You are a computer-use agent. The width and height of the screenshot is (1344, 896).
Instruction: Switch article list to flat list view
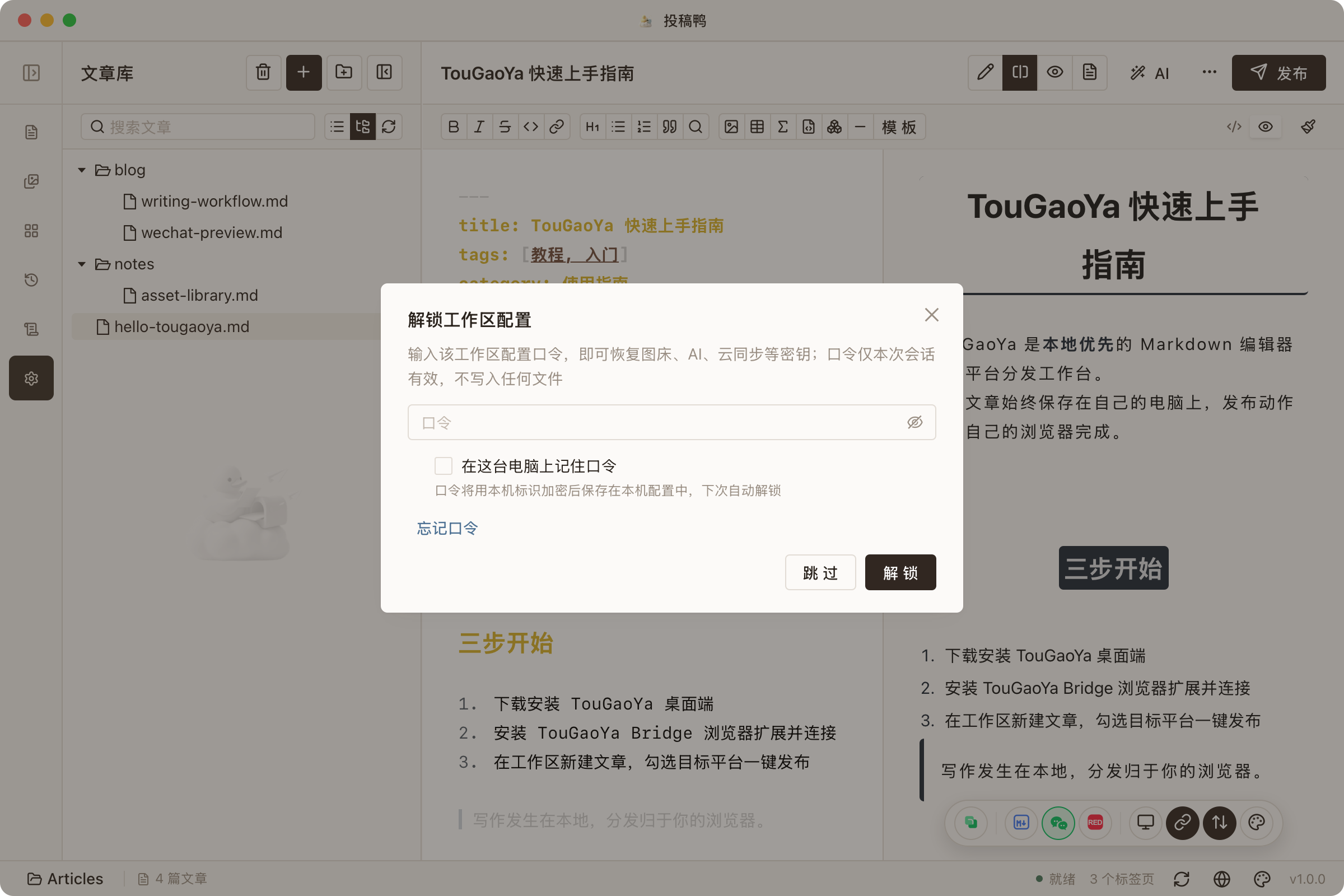point(337,127)
